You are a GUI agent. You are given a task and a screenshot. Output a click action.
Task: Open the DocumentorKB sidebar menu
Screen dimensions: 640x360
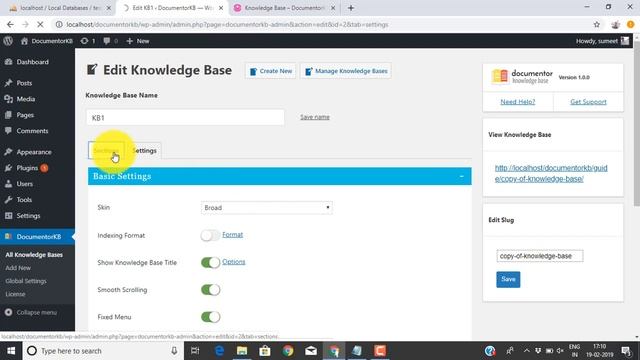[x=37, y=236]
